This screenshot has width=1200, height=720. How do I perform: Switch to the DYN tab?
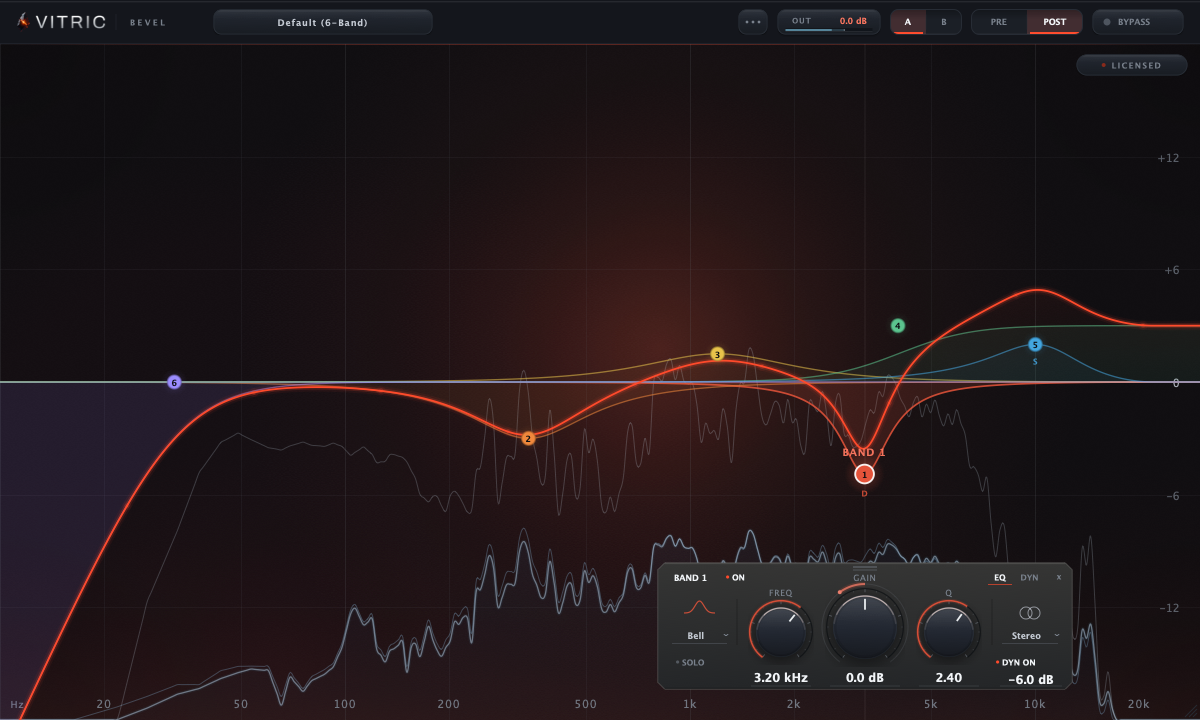[1029, 578]
